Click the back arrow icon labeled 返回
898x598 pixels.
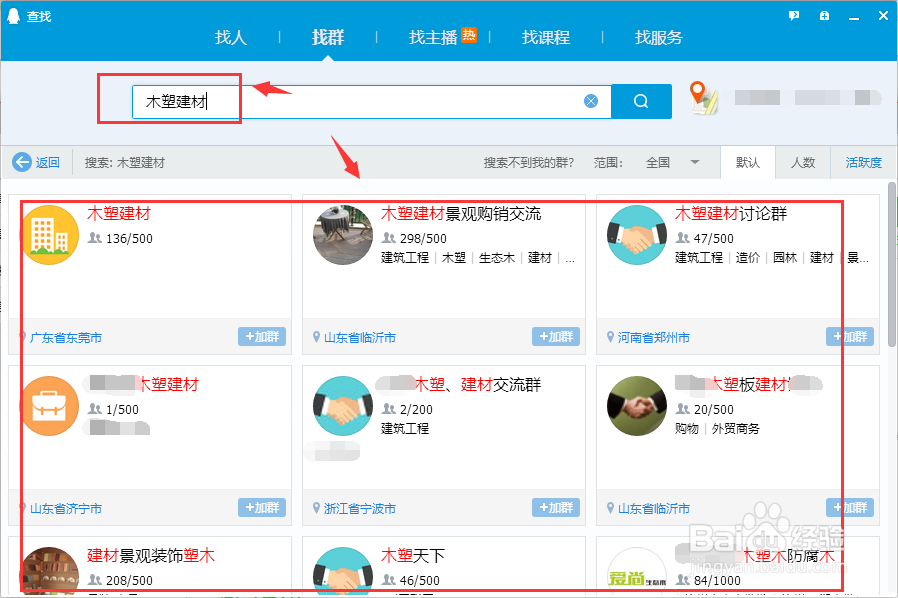point(22,162)
